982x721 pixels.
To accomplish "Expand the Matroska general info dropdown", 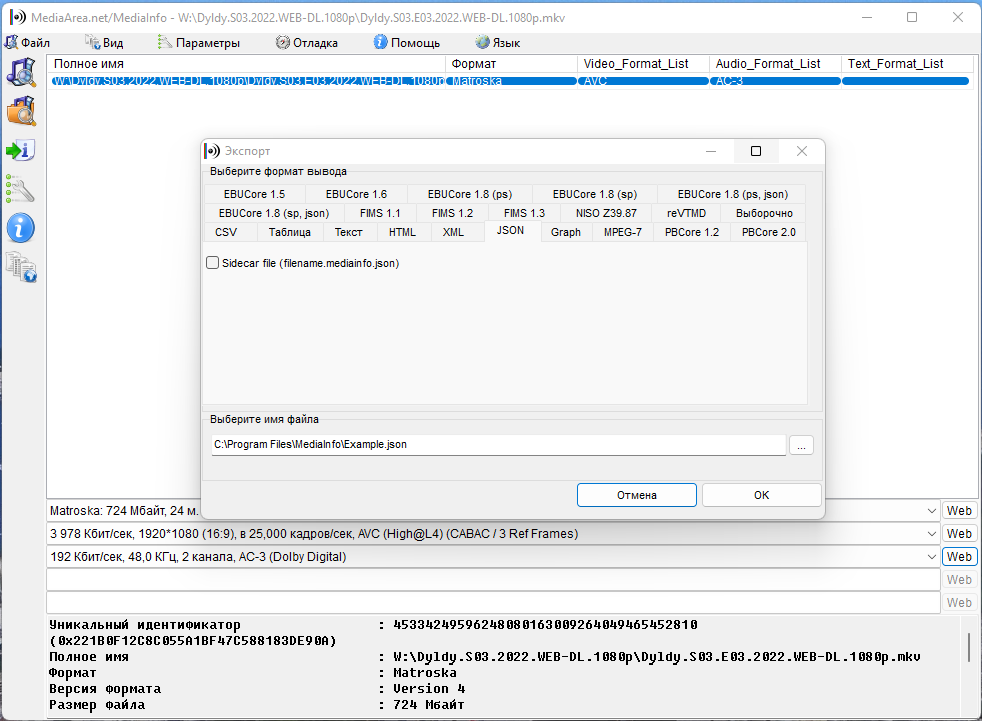I will pyautogui.click(x=932, y=511).
